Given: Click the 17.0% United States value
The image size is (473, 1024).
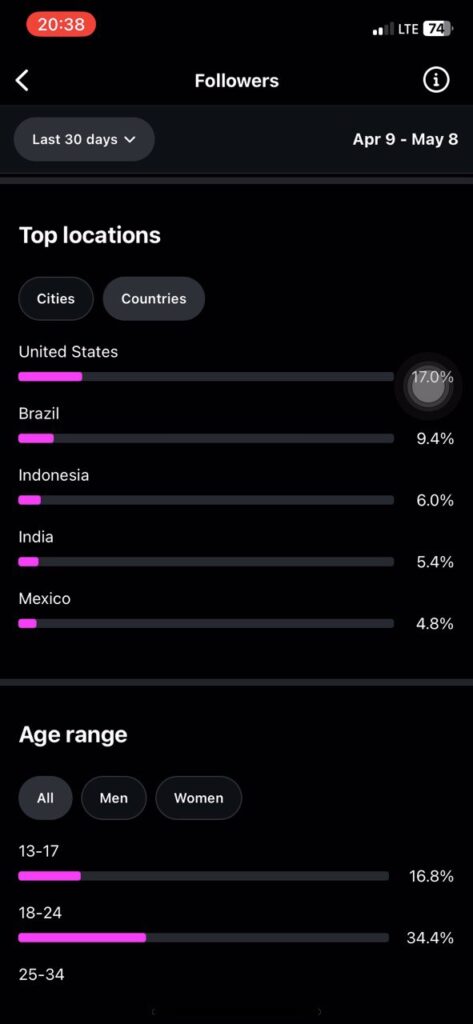Looking at the screenshot, I should [432, 376].
